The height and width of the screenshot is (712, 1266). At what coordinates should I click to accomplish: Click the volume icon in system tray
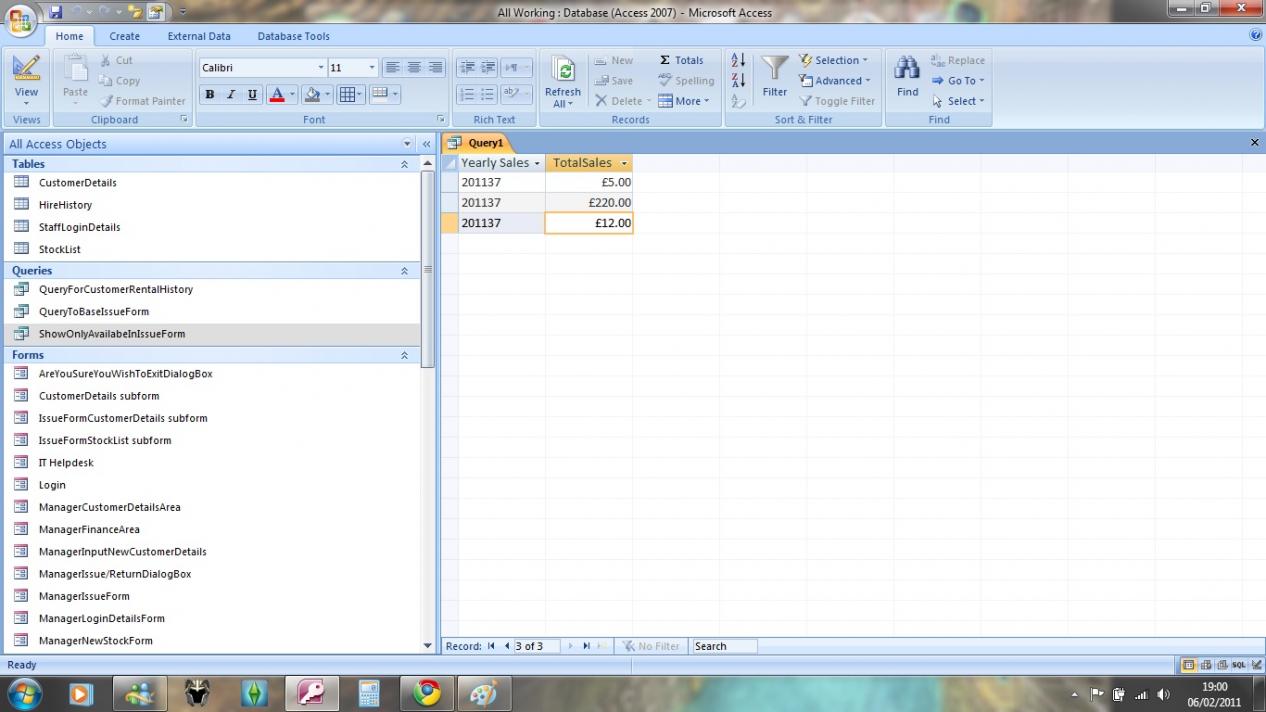[1163, 694]
